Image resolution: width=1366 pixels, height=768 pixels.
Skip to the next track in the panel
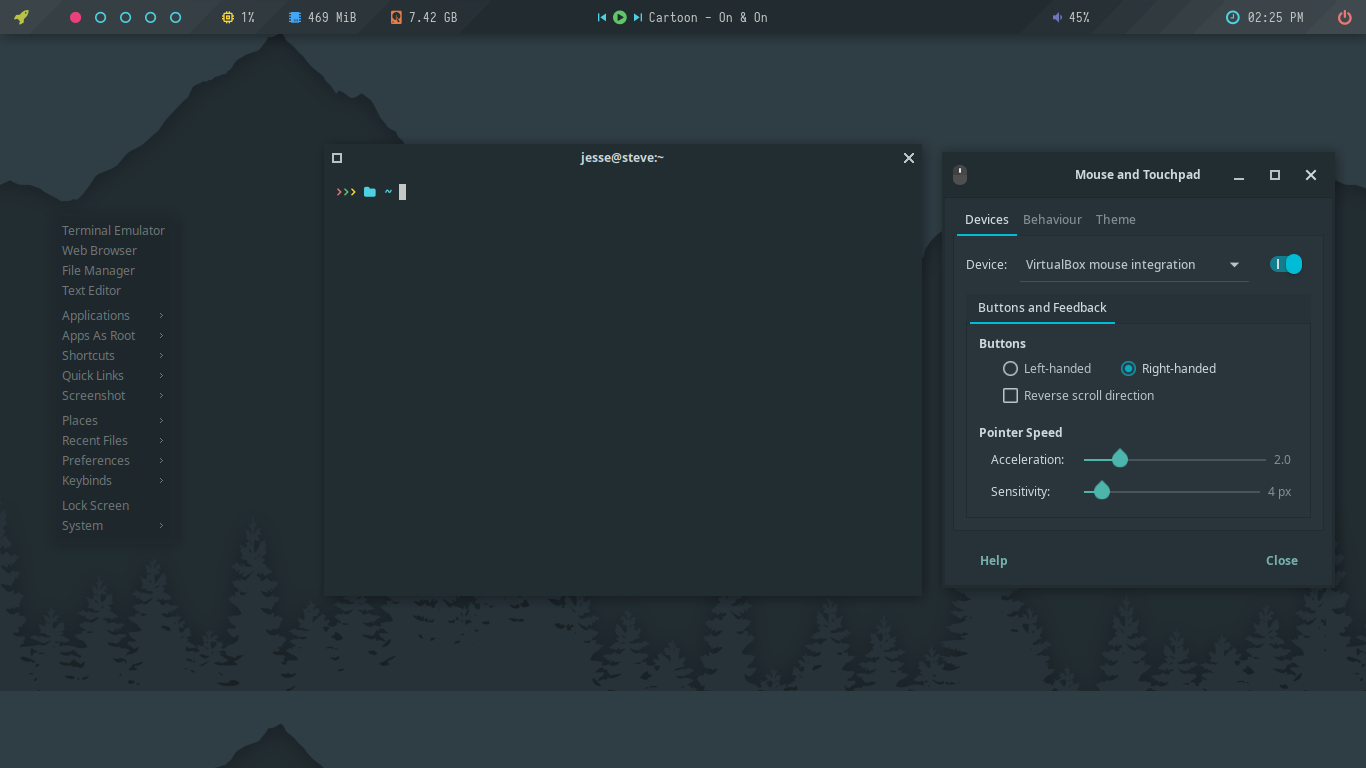pos(637,18)
